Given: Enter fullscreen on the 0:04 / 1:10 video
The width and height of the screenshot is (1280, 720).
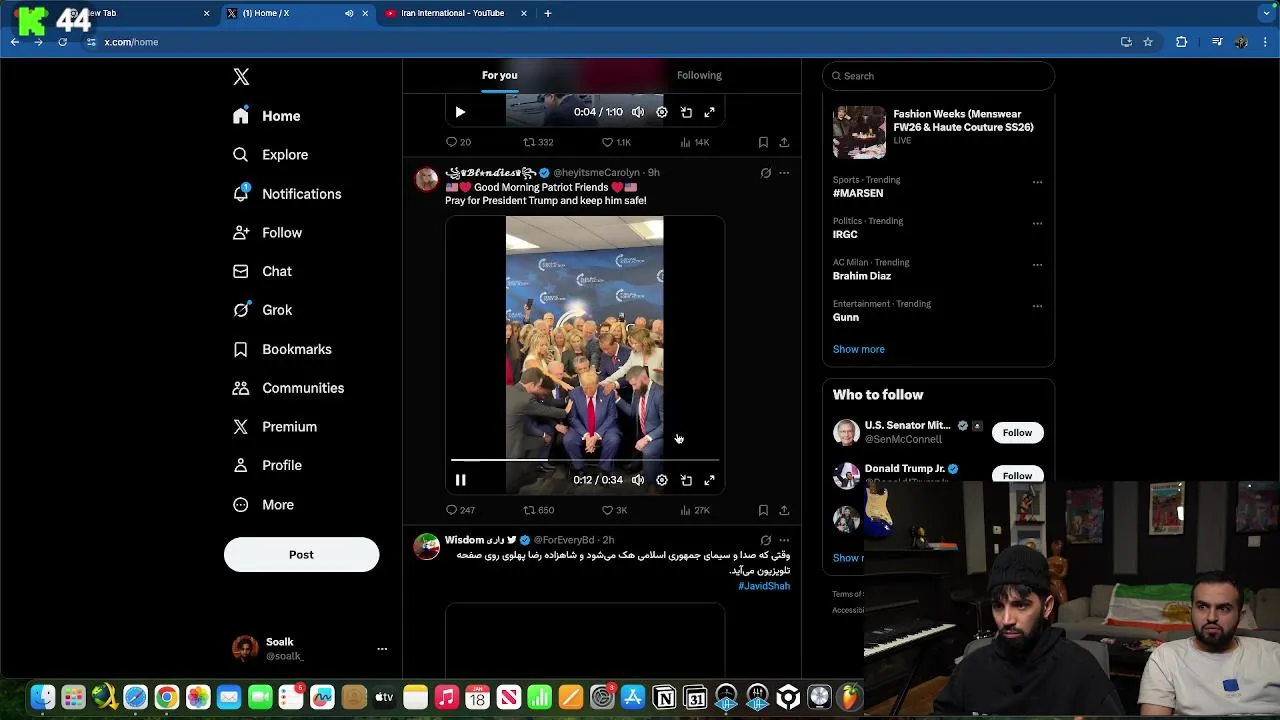Looking at the screenshot, I should pyautogui.click(x=710, y=112).
